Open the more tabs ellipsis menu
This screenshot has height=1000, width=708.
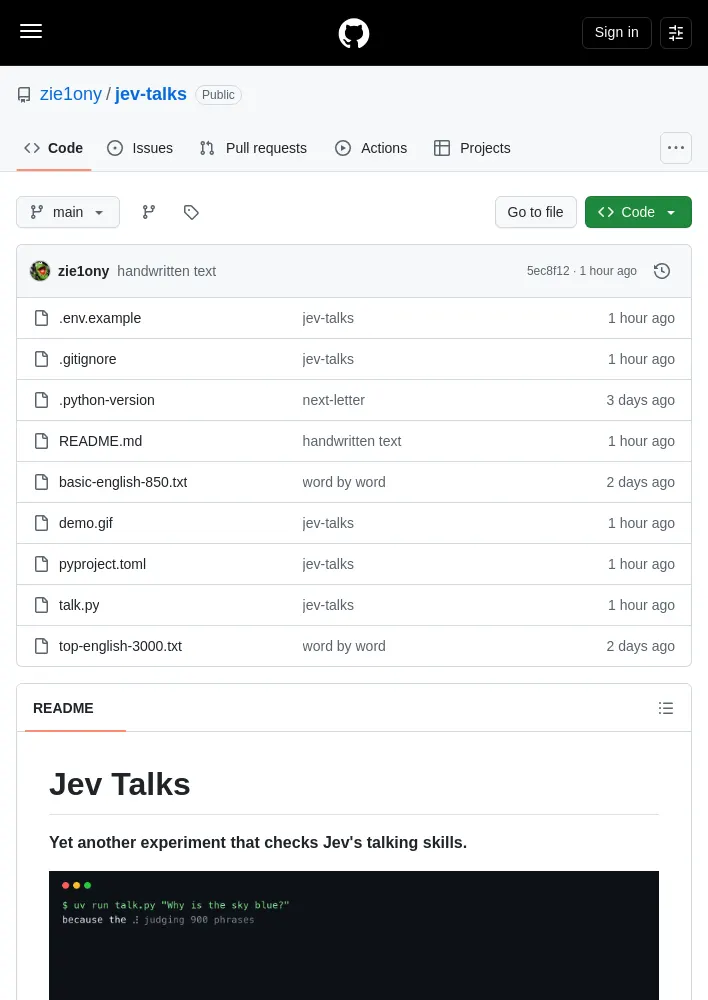[x=675, y=148]
